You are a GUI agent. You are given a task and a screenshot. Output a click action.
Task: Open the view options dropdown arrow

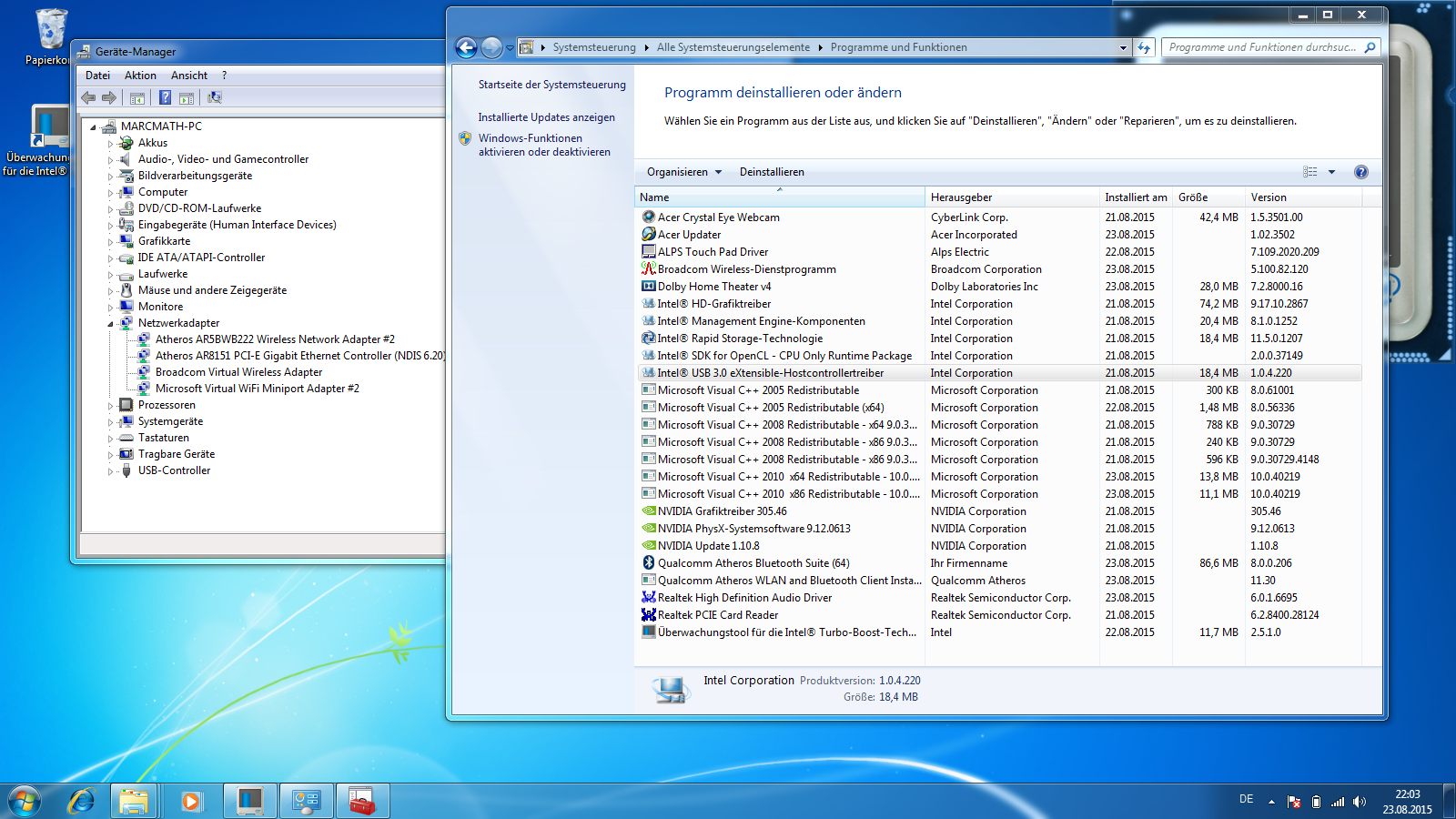click(1331, 172)
